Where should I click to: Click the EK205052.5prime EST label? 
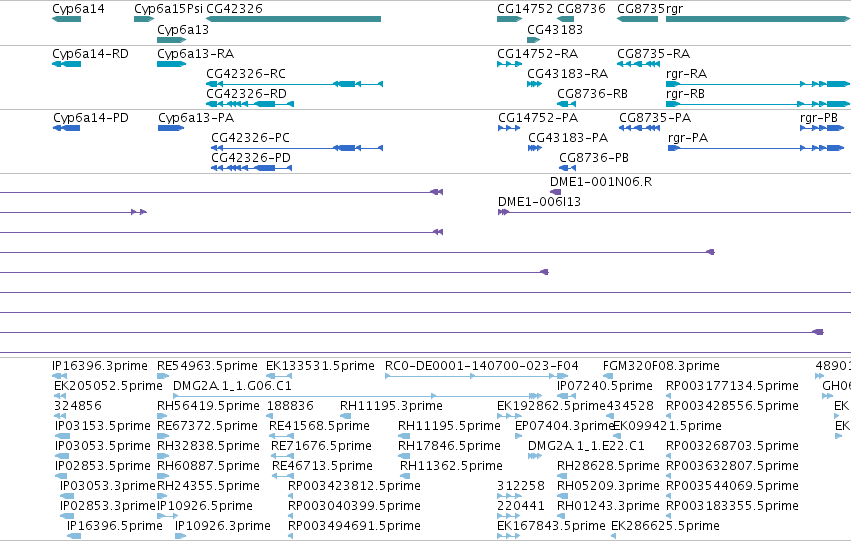108,385
